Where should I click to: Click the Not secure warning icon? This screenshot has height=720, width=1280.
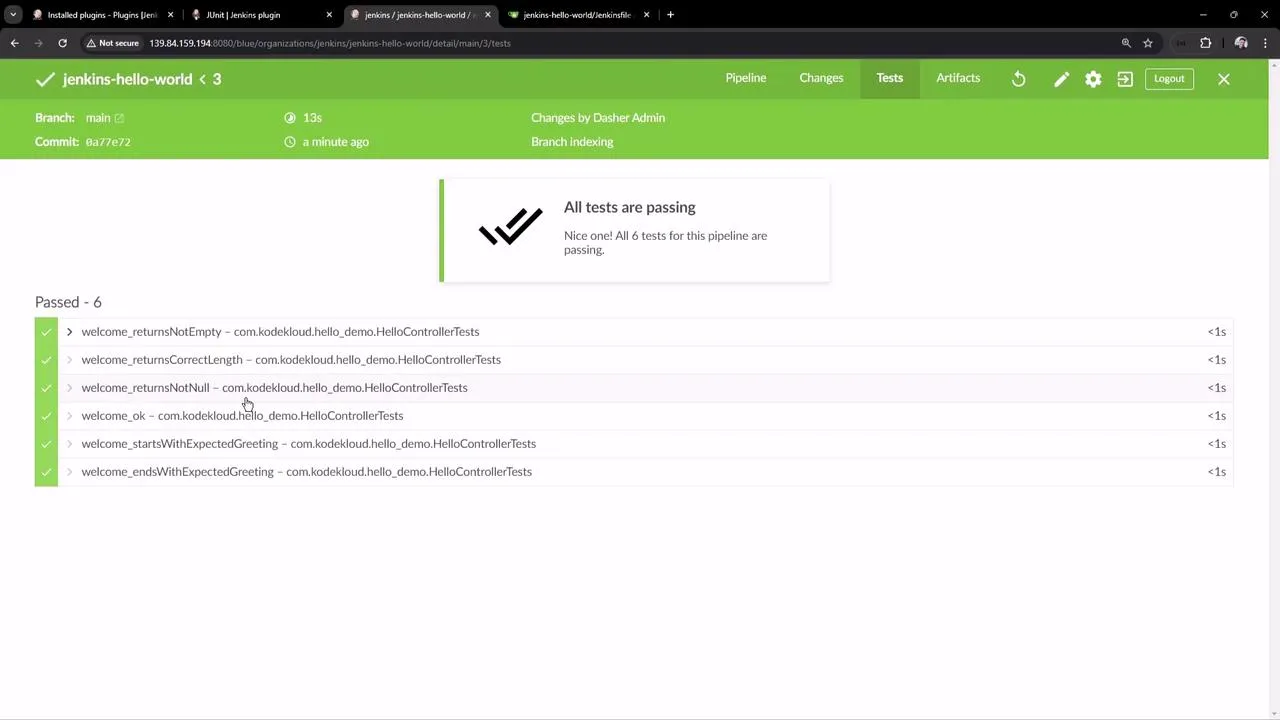89,43
